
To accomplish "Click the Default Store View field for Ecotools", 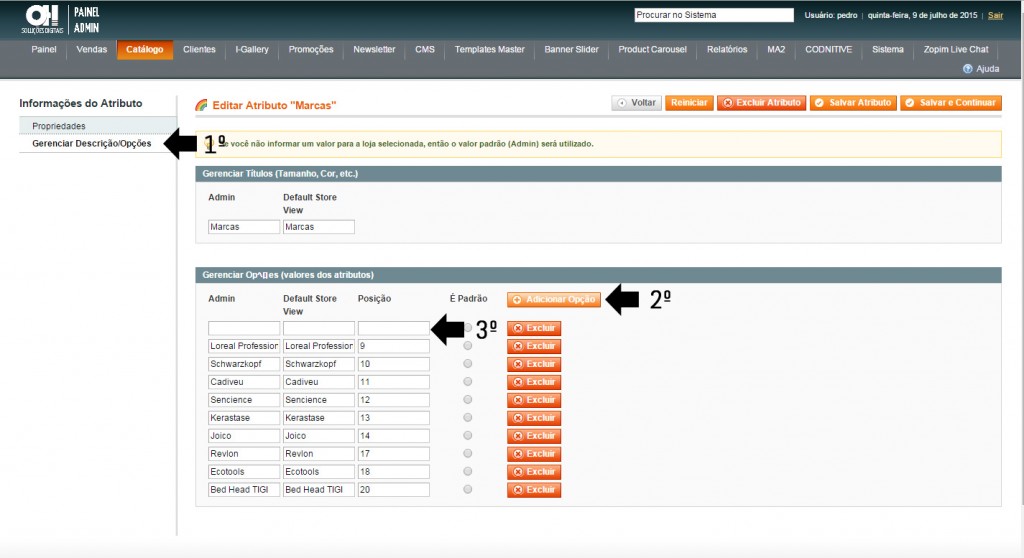I will pos(319,472).
